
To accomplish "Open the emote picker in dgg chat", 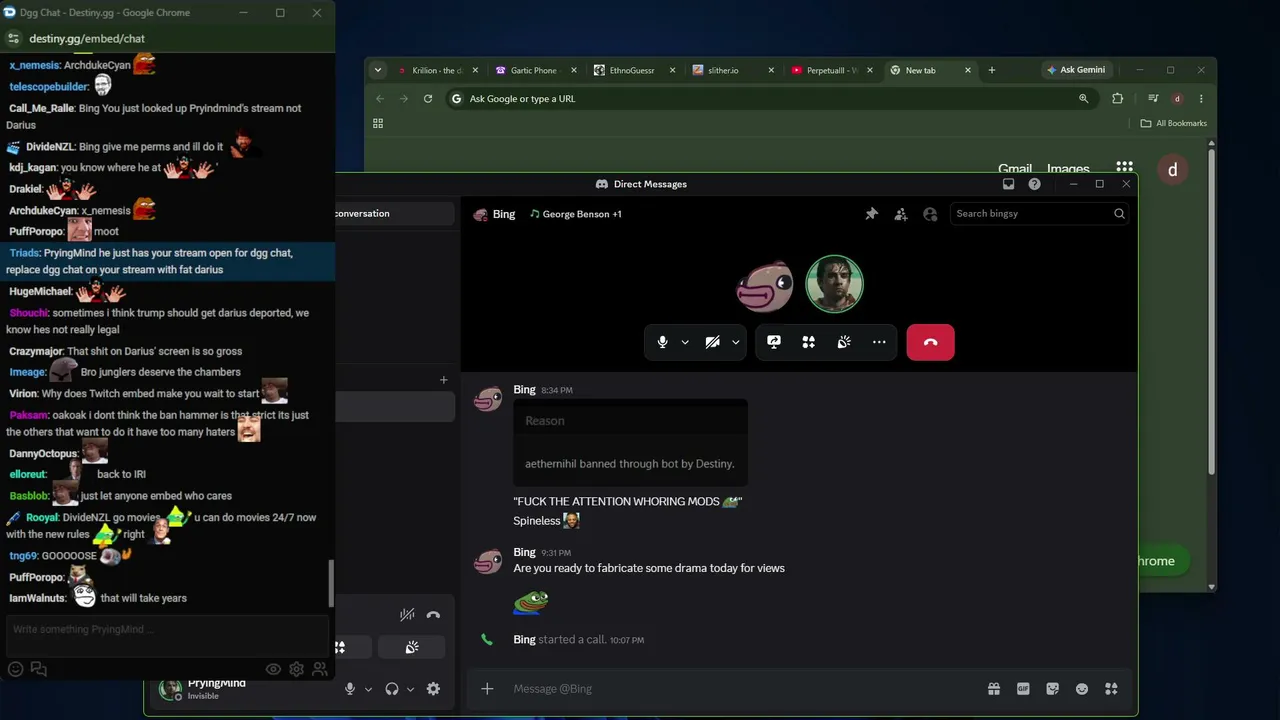I will click(15, 669).
